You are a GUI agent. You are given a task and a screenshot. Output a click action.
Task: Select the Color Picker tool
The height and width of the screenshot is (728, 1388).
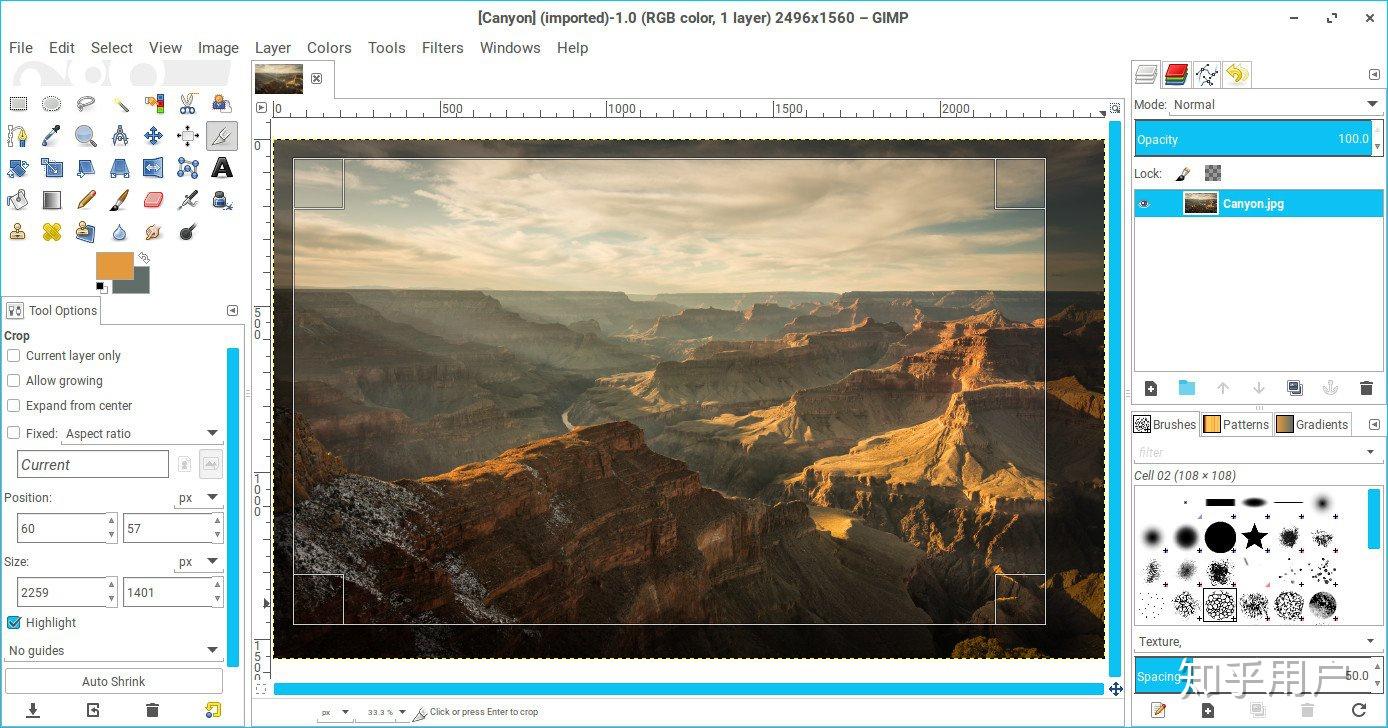tap(52, 135)
